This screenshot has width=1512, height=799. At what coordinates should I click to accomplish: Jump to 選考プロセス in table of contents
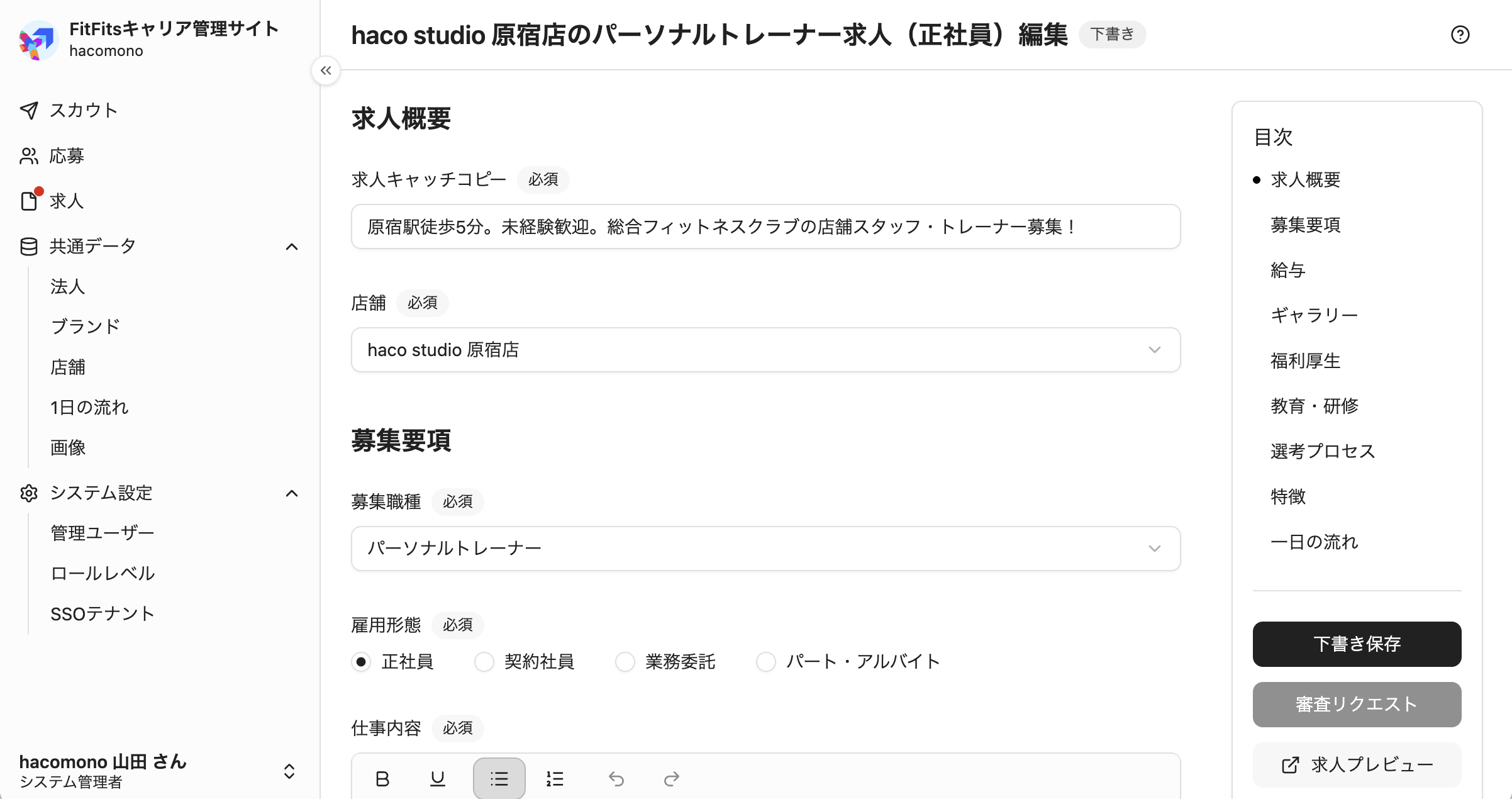point(1323,452)
